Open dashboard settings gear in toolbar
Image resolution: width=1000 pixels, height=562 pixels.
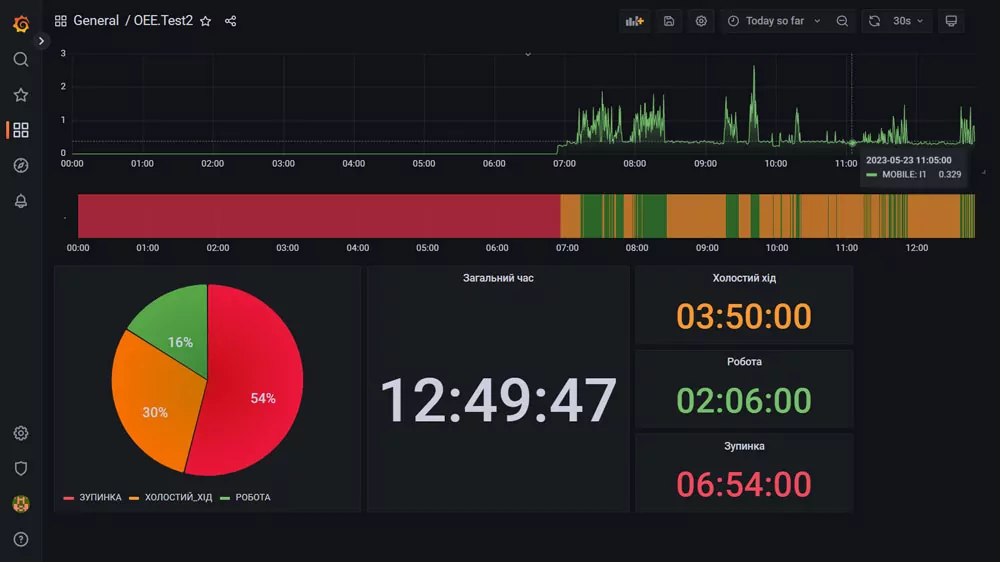[x=701, y=21]
